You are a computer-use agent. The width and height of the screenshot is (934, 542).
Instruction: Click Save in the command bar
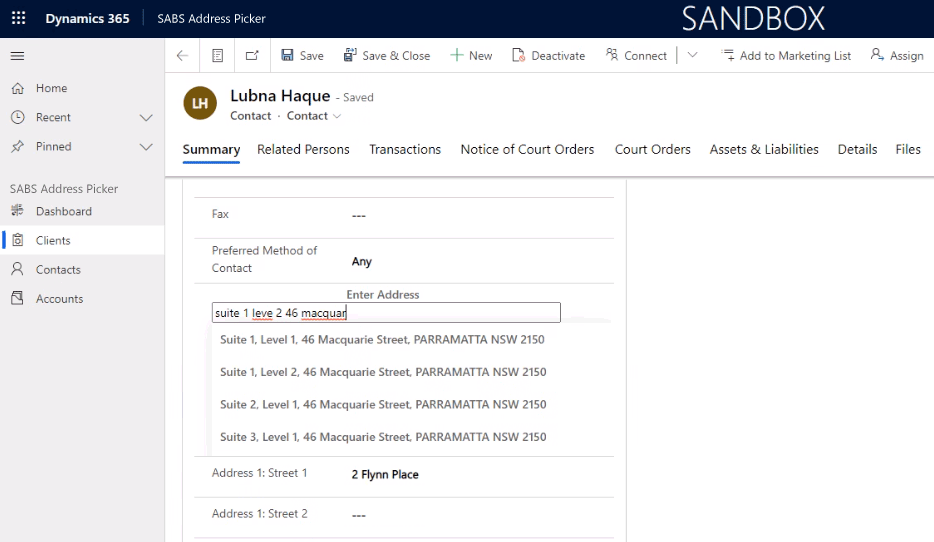pyautogui.click(x=302, y=56)
